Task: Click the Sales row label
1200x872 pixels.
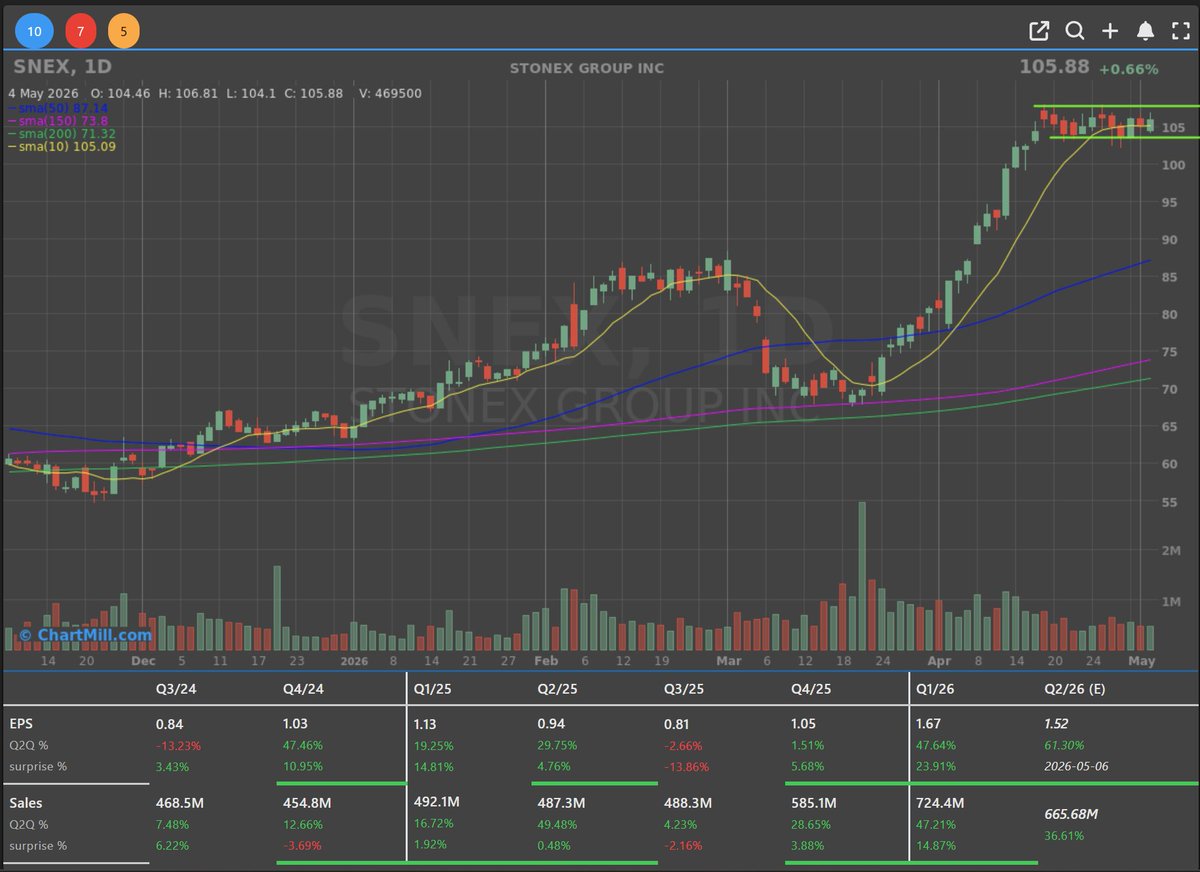Action: coord(25,802)
